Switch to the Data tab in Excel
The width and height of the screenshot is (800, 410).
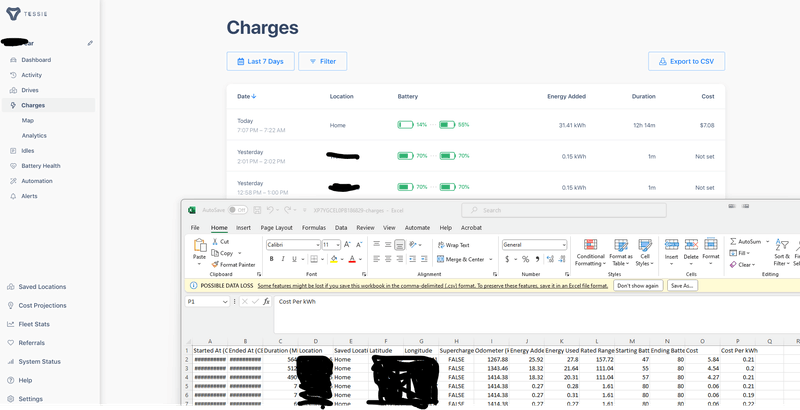coord(341,228)
